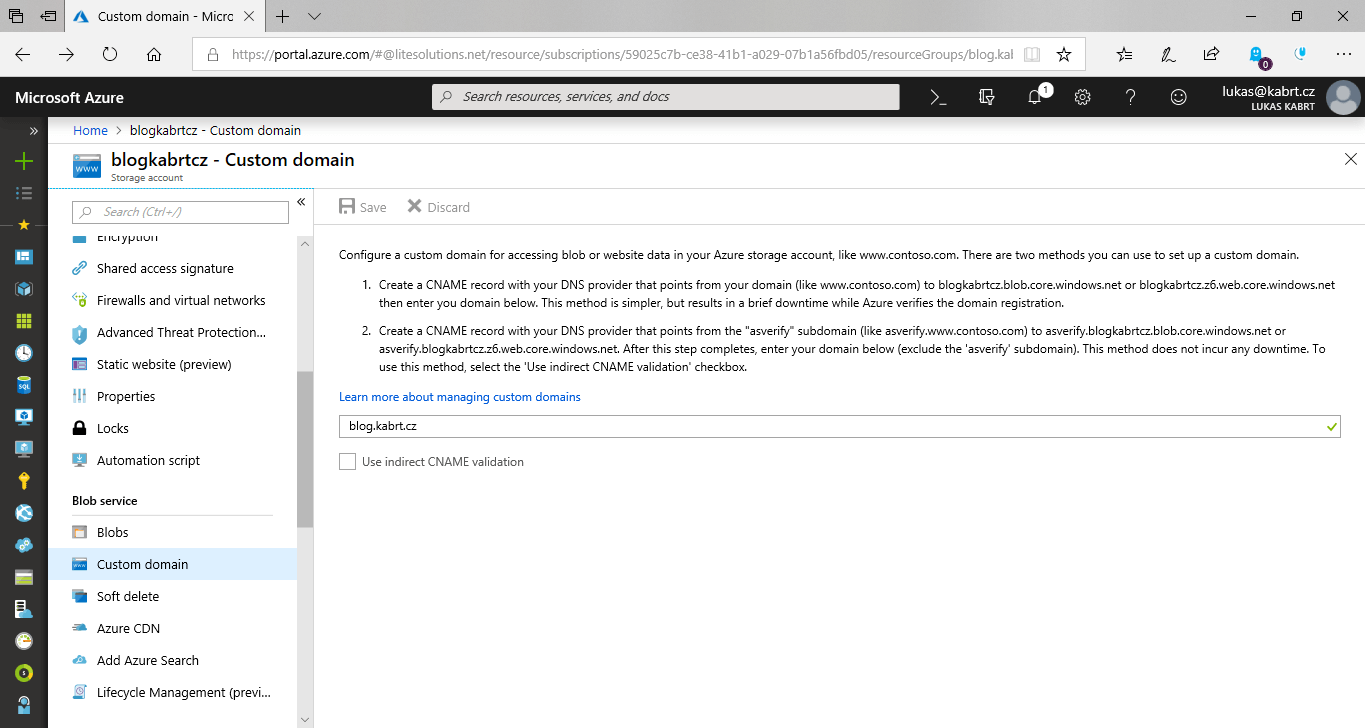Open Monitor gauge icon in sidebar
1365x728 pixels.
[24, 641]
